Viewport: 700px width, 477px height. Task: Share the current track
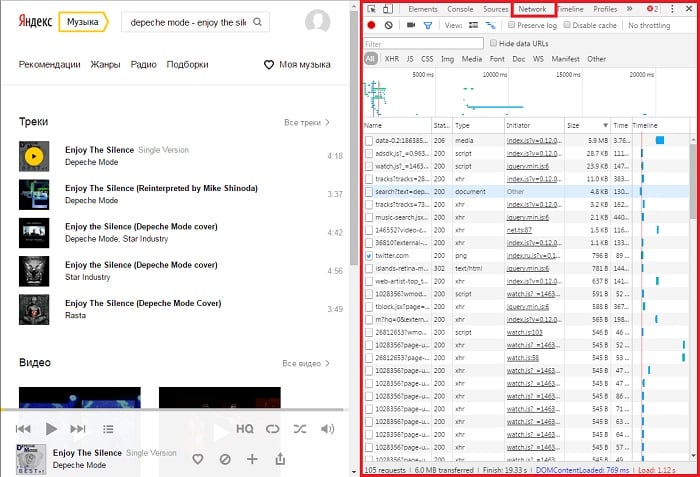[280, 459]
